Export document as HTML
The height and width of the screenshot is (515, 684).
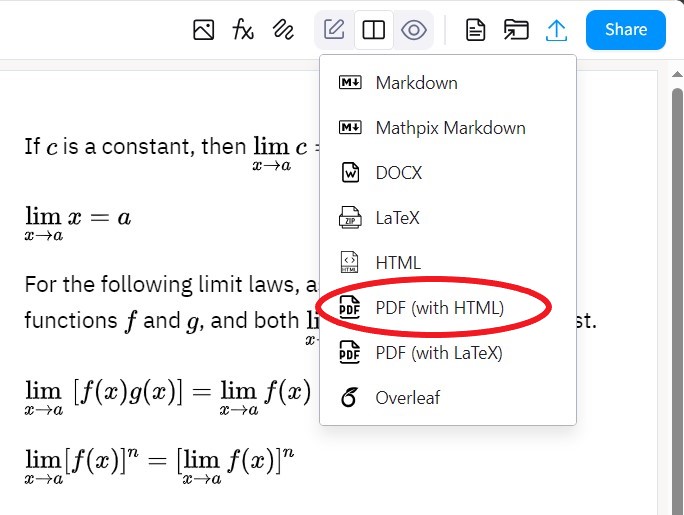[398, 262]
